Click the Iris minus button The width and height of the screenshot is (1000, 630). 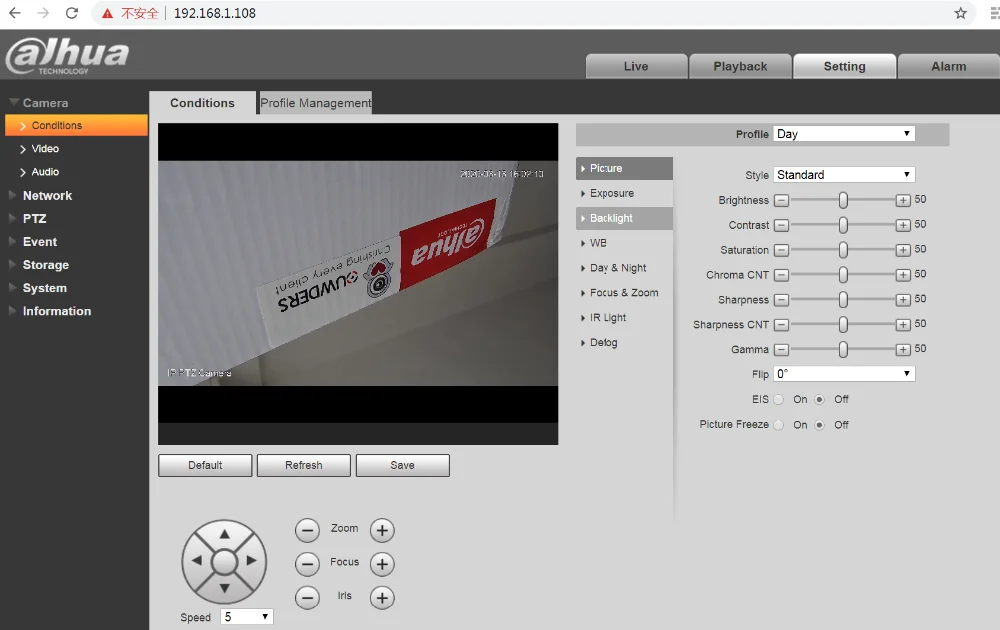pos(307,597)
